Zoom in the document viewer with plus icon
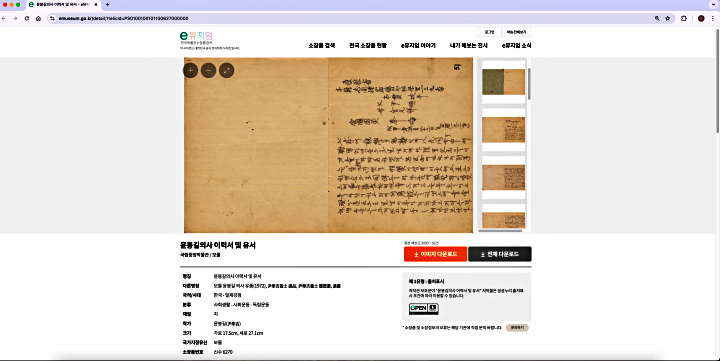Viewport: 720px width, 361px height. pos(191,70)
